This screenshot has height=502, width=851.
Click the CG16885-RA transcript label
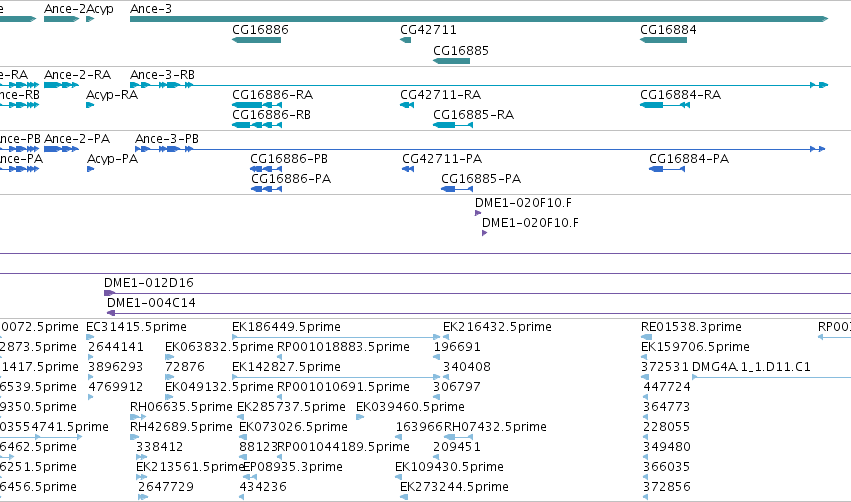point(473,115)
